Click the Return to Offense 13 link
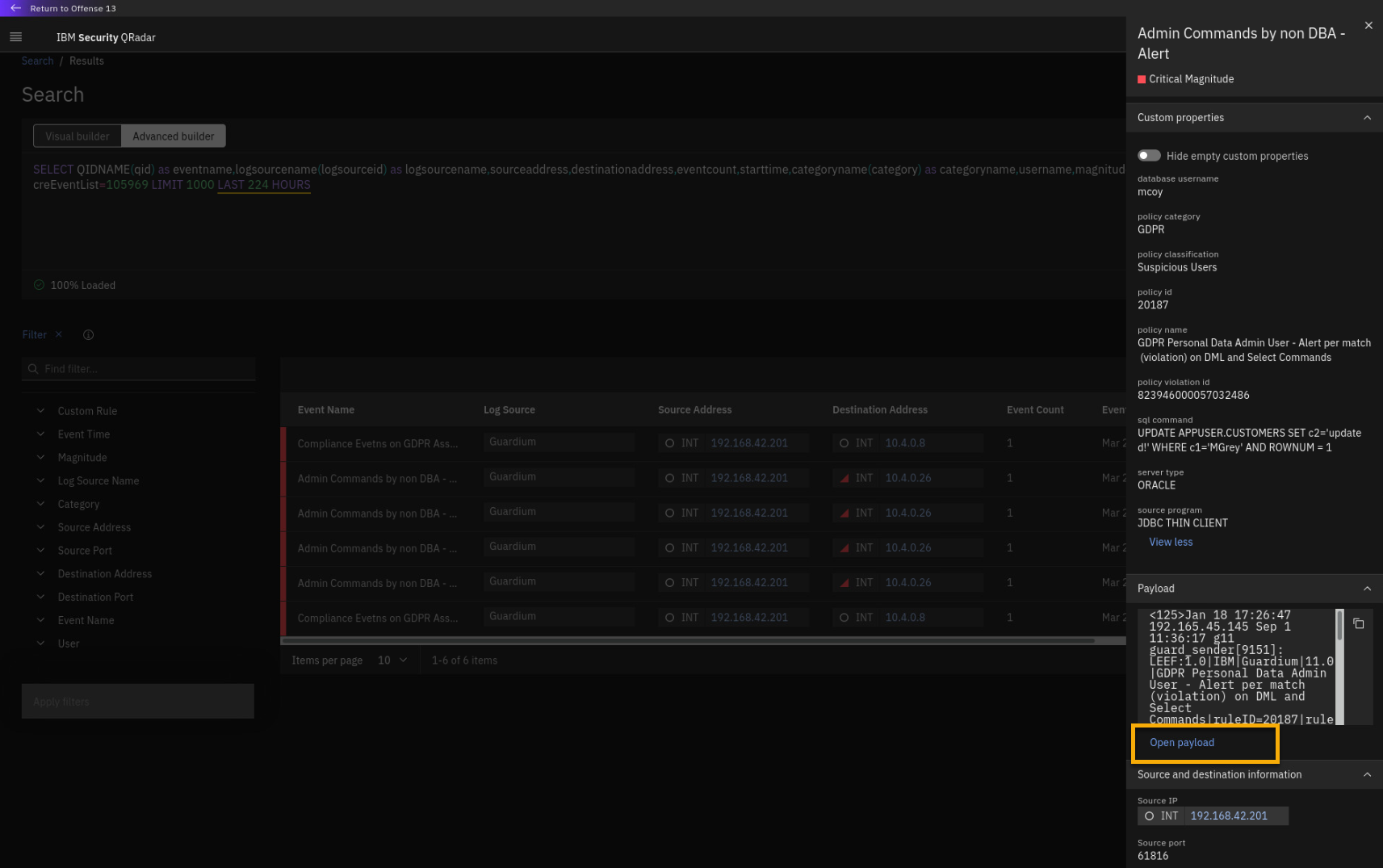 coord(73,8)
